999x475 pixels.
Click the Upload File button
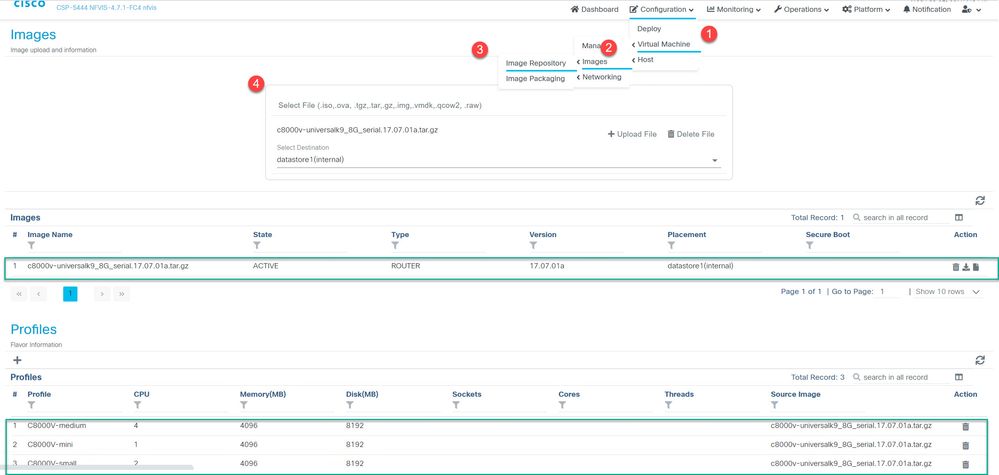pyautogui.click(x=632, y=134)
